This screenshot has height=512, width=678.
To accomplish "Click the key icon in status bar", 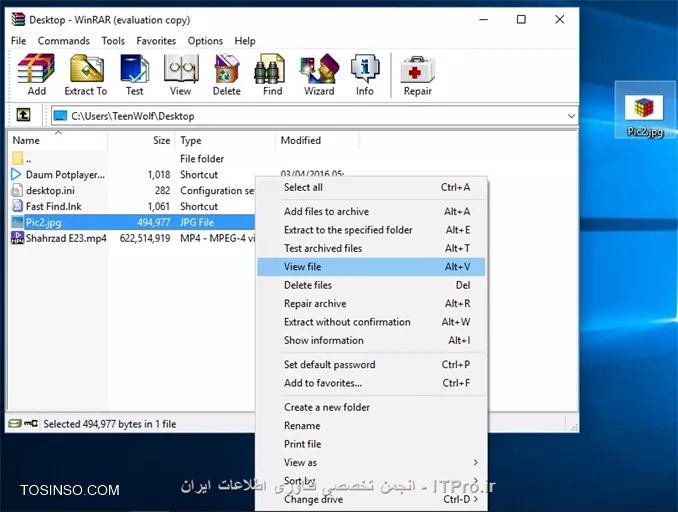I will point(31,423).
